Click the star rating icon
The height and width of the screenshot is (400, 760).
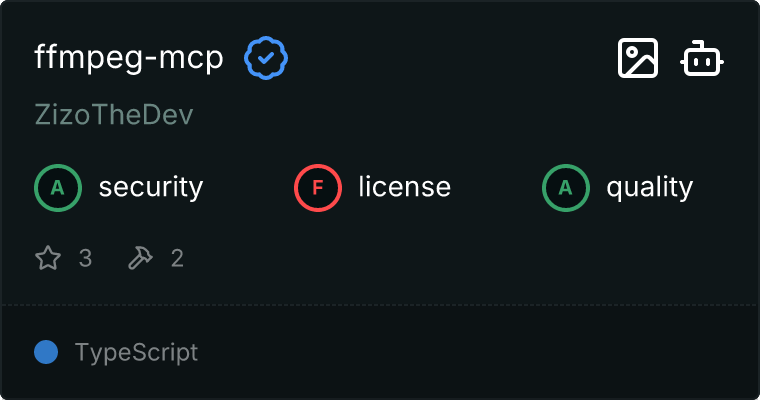click(48, 259)
